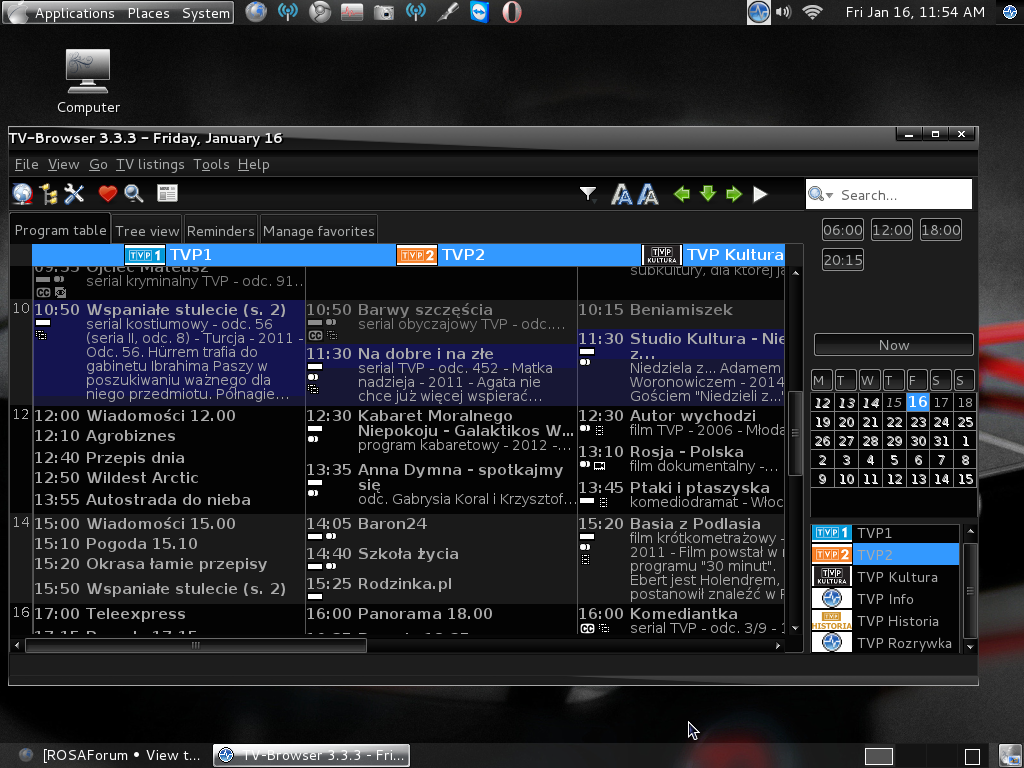Go to next day with right green arrow
The width and height of the screenshot is (1024, 768).
point(734,194)
